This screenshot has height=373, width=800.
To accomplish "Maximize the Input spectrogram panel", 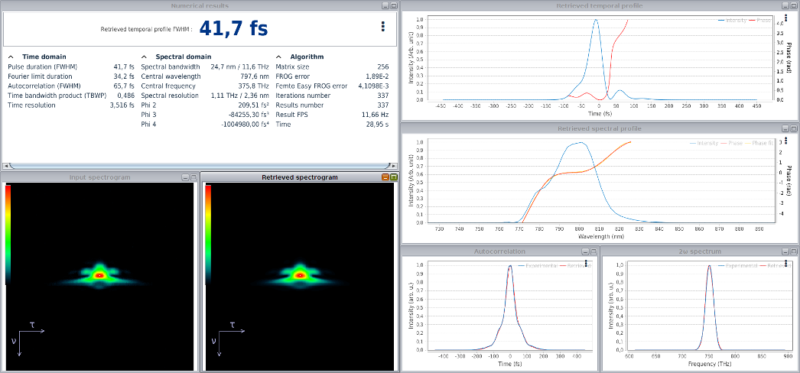I will pos(193,178).
